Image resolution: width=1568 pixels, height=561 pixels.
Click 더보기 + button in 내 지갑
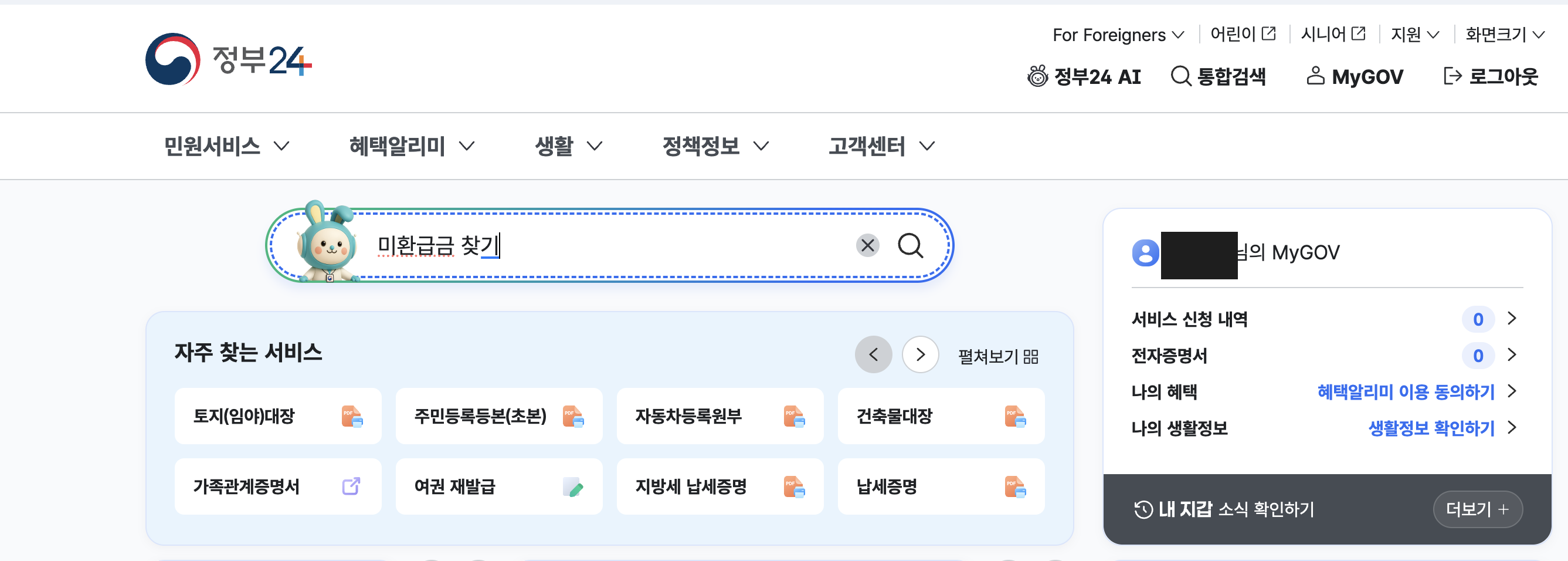click(1477, 509)
